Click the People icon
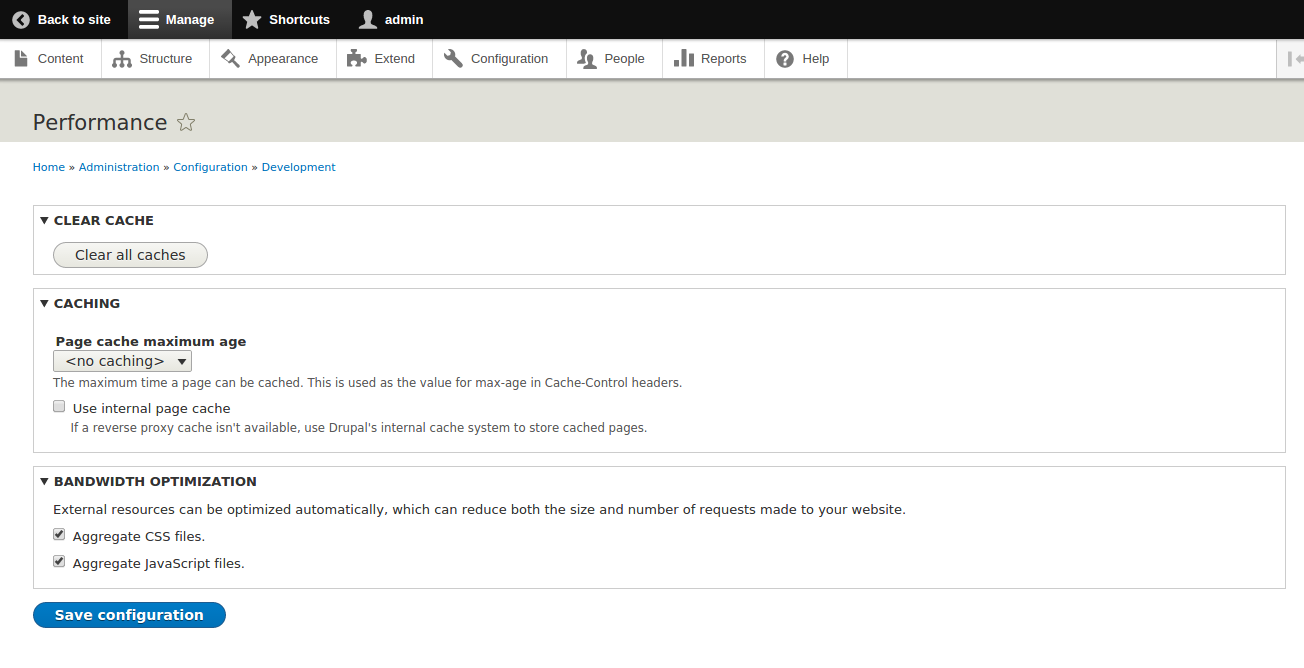The image size is (1304, 668). click(585, 58)
